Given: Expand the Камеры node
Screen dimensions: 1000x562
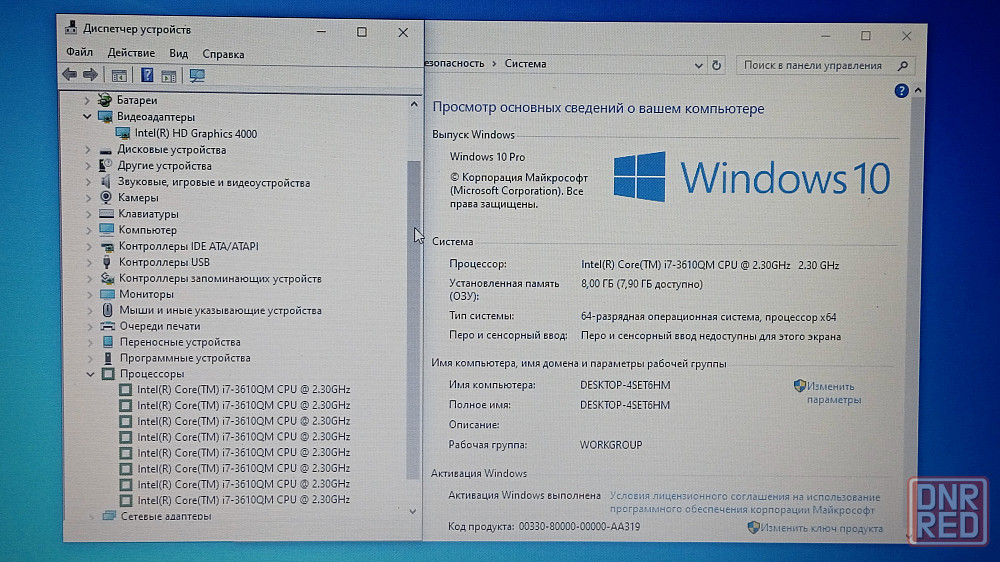Looking at the screenshot, I should [89, 198].
